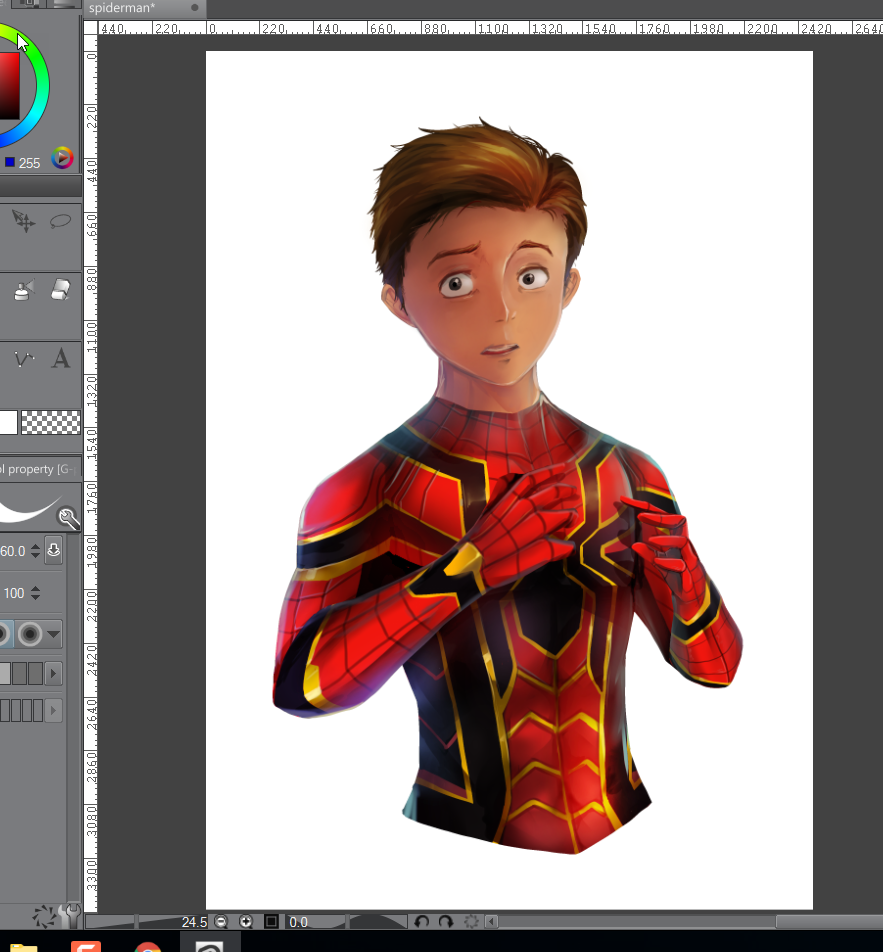
Task: Click the zoom percentage value 24.5
Action: pos(194,922)
